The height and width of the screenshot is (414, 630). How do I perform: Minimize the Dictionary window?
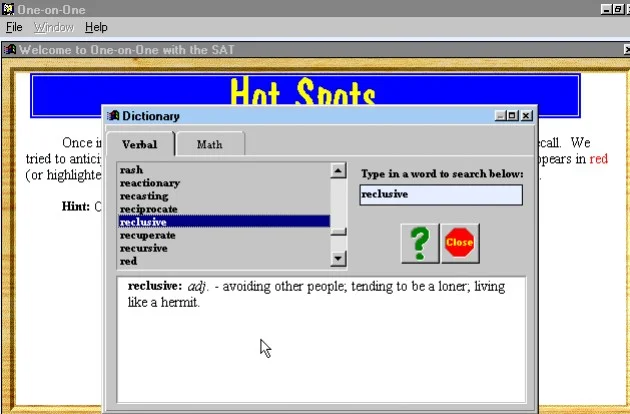point(500,116)
